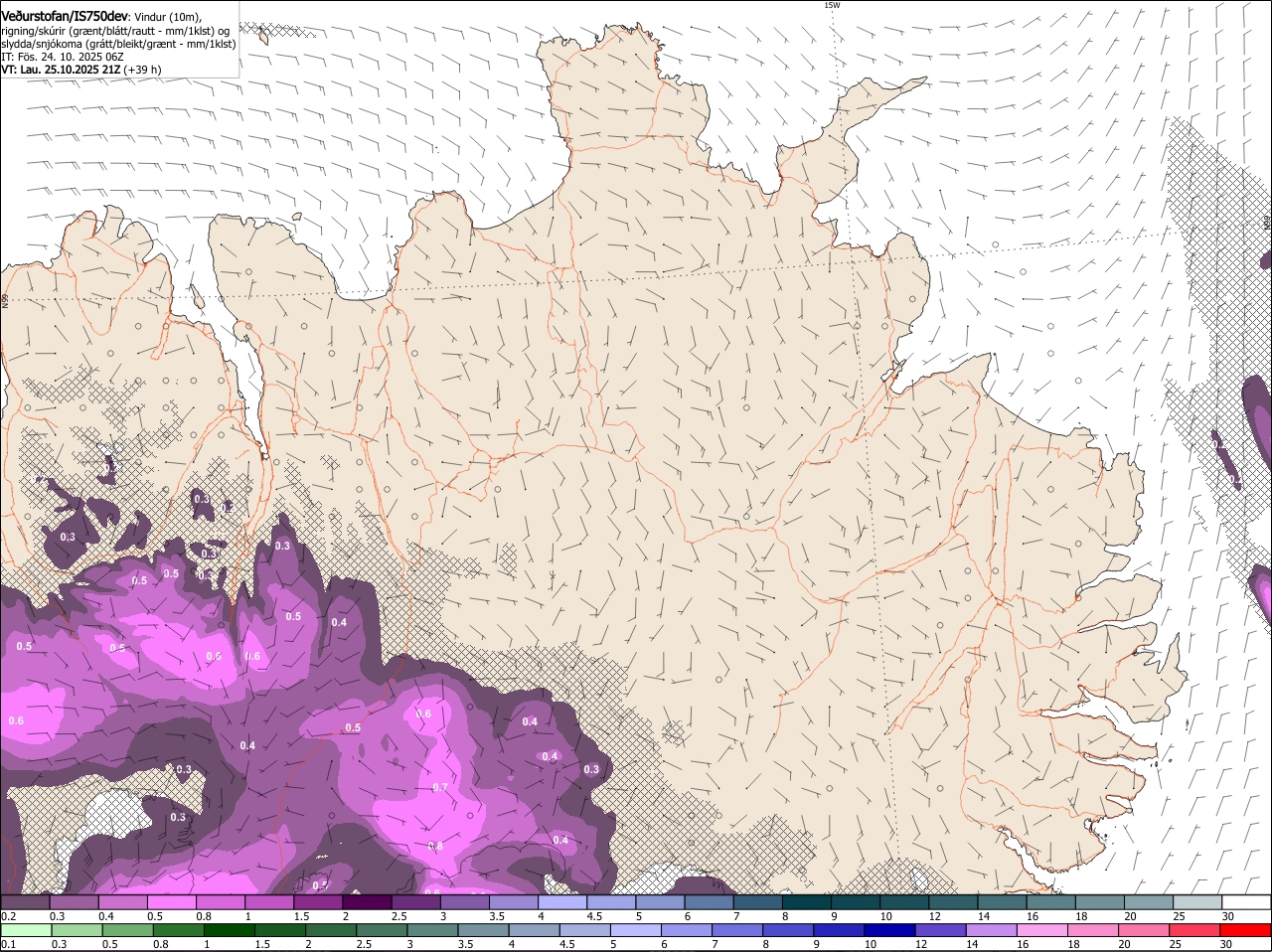This screenshot has height=952, width=1272.
Task: Click the 0.2 label on the upper scale
Action: tap(8, 916)
